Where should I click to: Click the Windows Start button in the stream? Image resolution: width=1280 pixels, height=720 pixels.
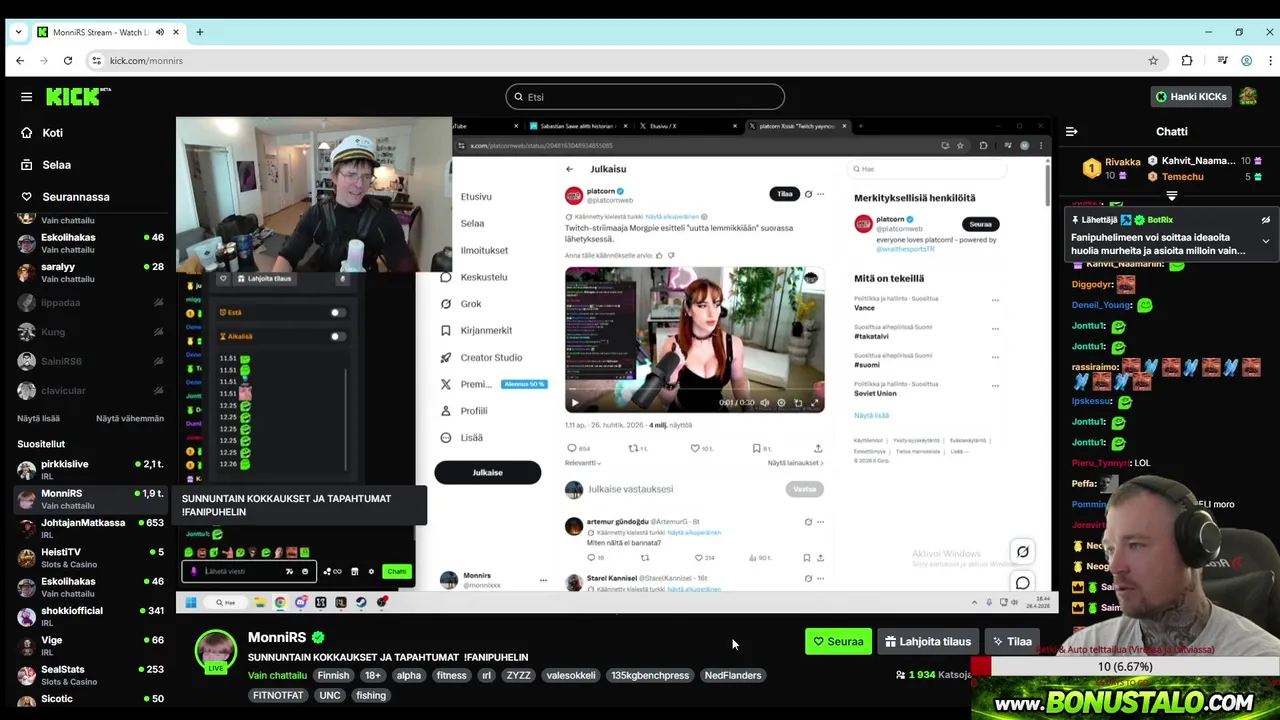[191, 602]
